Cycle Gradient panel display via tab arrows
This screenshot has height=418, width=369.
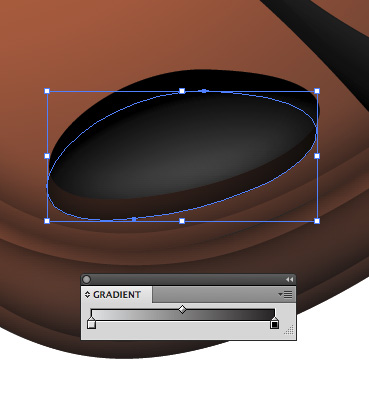pyautogui.click(x=87, y=295)
